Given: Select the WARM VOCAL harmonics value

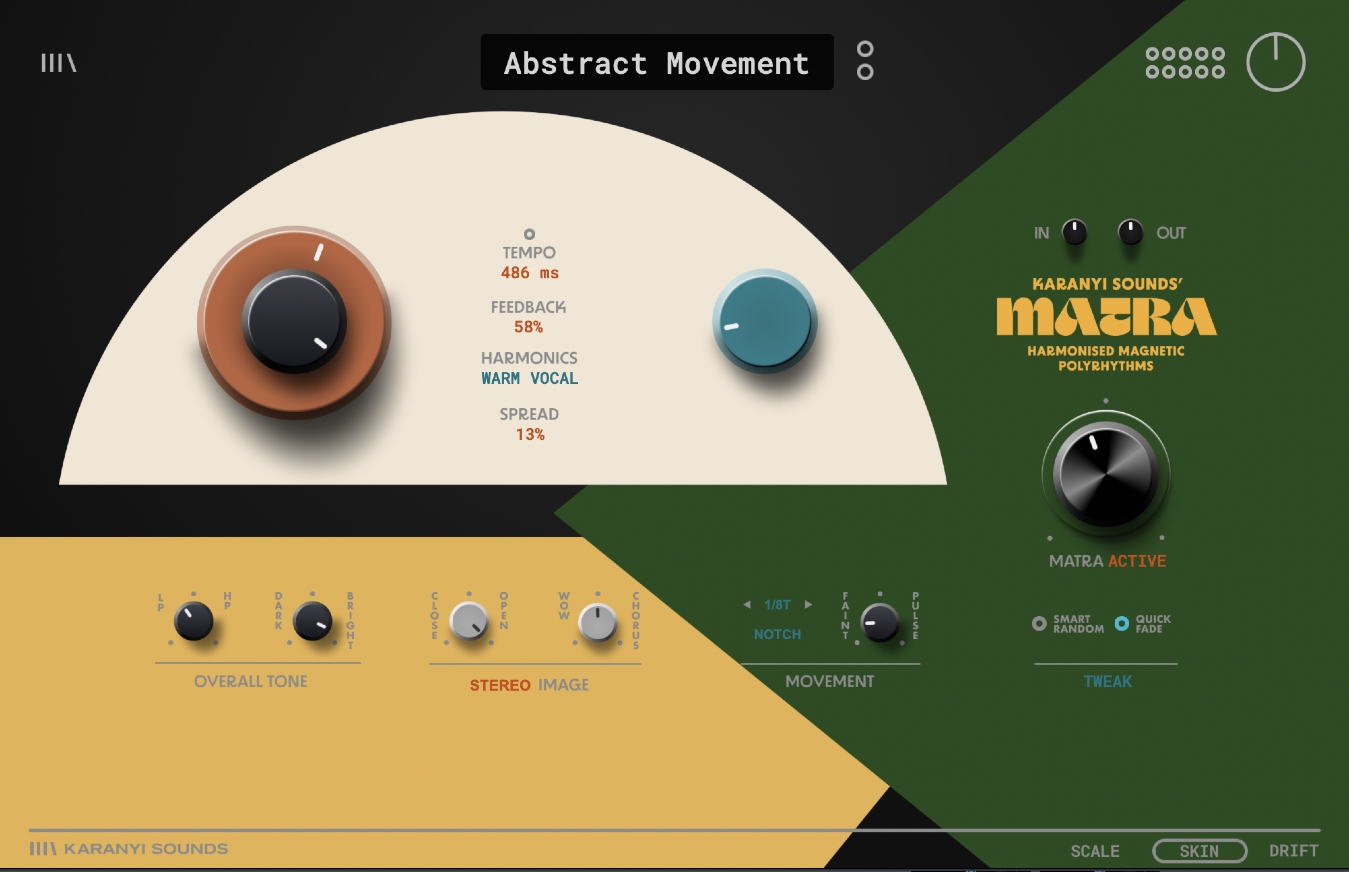Looking at the screenshot, I should 529,379.
